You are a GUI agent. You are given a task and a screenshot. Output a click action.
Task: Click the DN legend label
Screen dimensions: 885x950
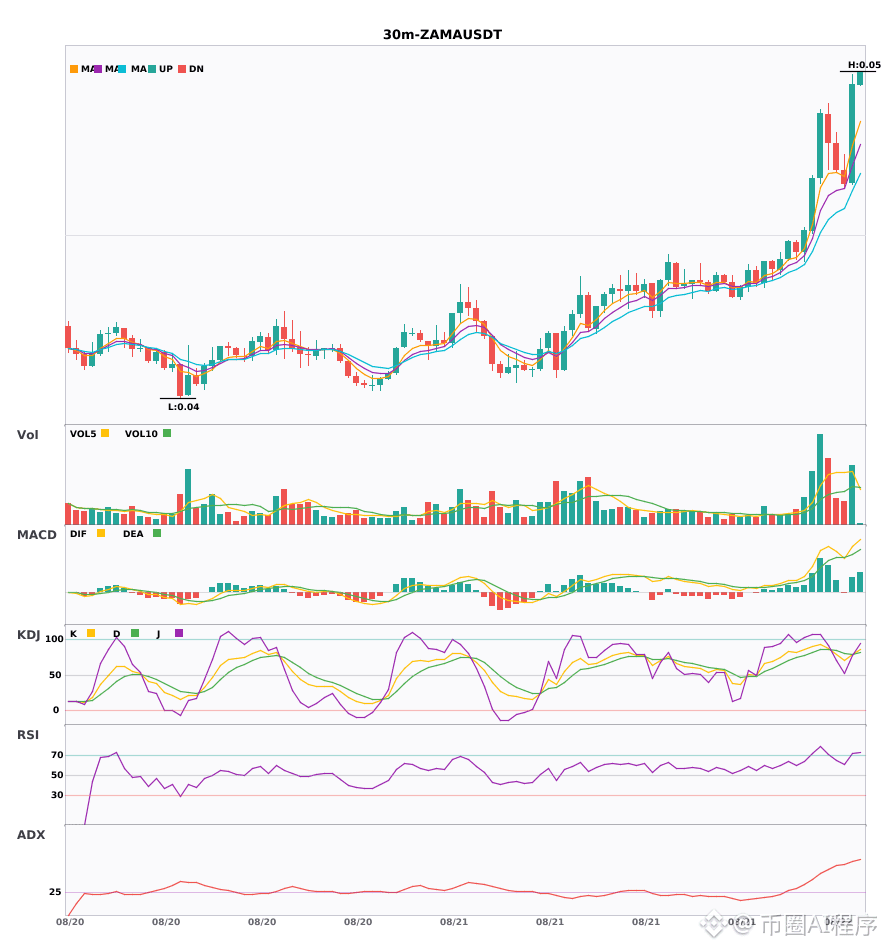tap(196, 69)
